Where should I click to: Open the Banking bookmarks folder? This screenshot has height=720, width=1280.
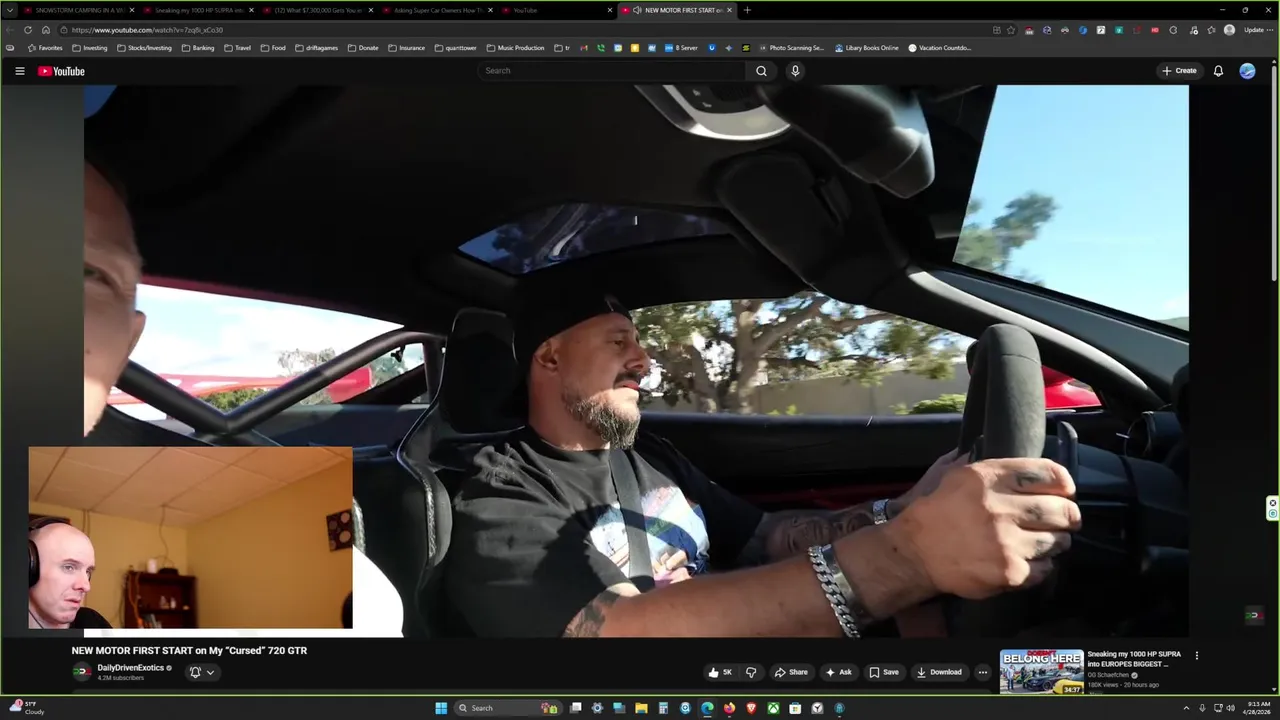click(198, 48)
